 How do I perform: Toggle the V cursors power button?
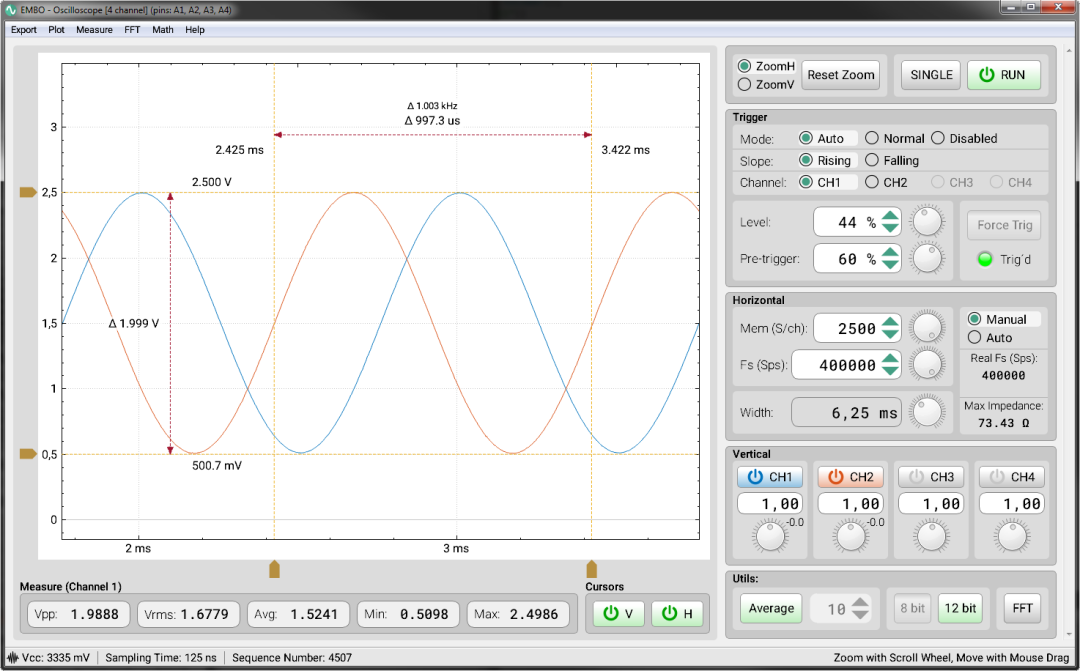[x=618, y=613]
